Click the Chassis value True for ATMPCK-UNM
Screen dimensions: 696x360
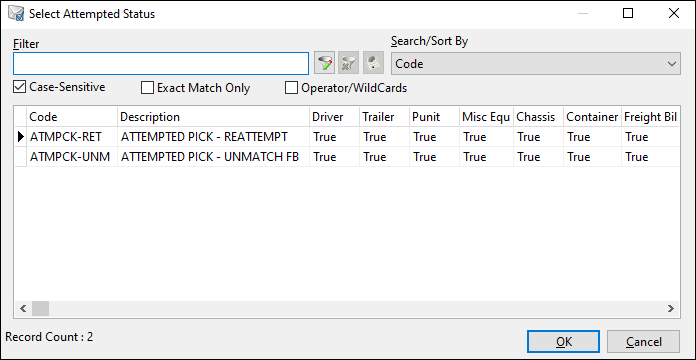(x=538, y=157)
